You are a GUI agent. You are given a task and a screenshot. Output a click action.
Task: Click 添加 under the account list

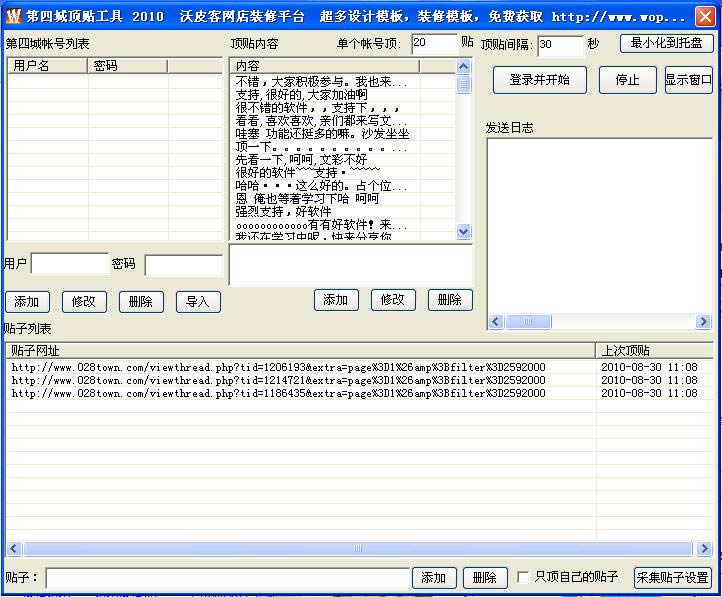click(x=27, y=301)
